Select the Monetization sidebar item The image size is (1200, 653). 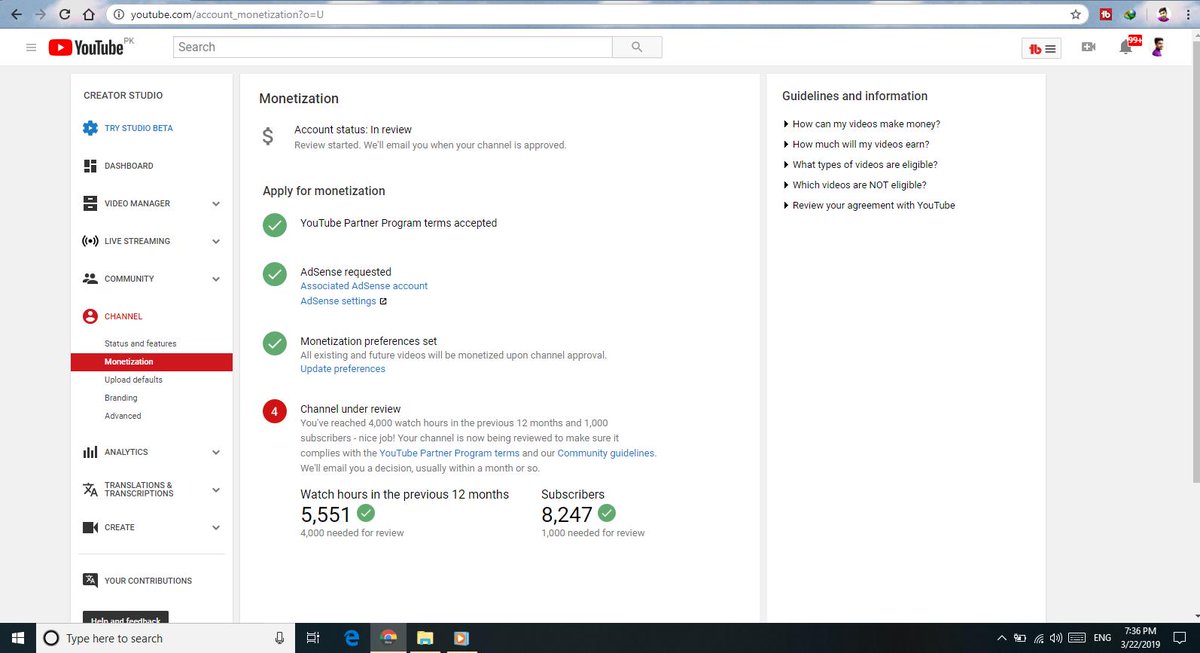click(x=151, y=362)
